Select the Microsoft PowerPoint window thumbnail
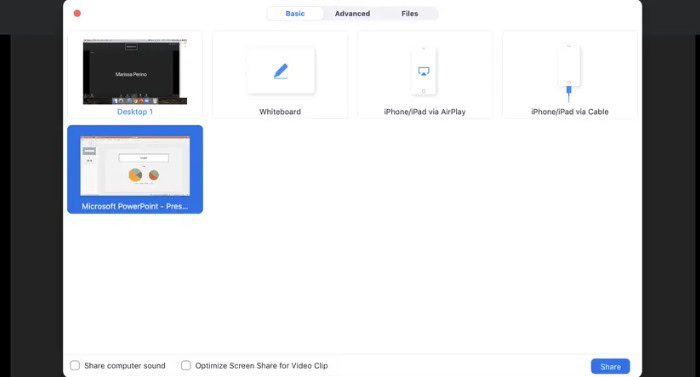Screen dimensions: 700x377 coord(135,166)
